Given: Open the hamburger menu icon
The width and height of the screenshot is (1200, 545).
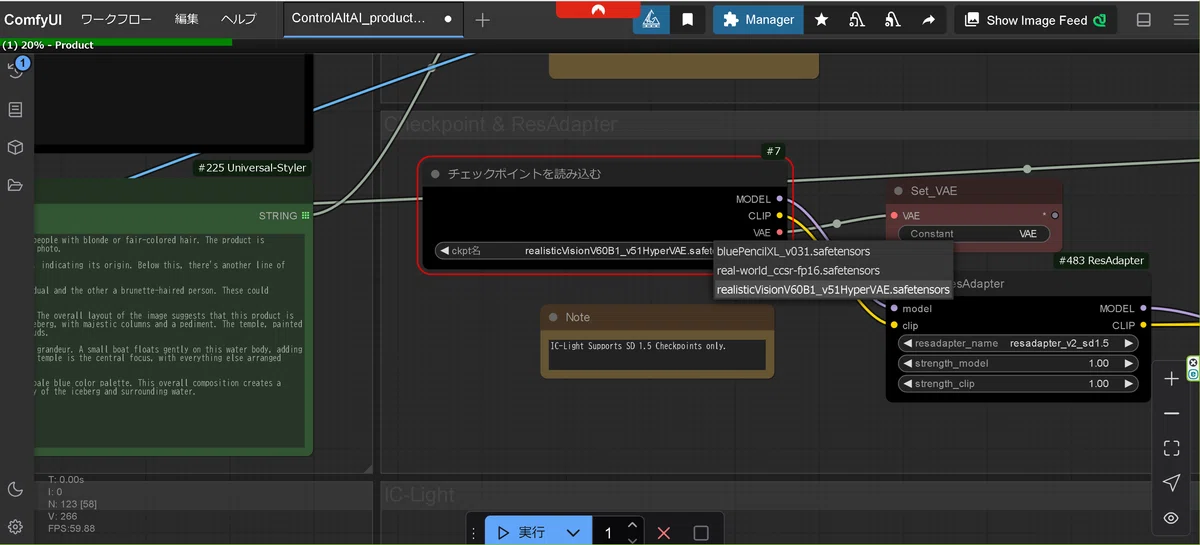Looking at the screenshot, I should click(x=1180, y=20).
